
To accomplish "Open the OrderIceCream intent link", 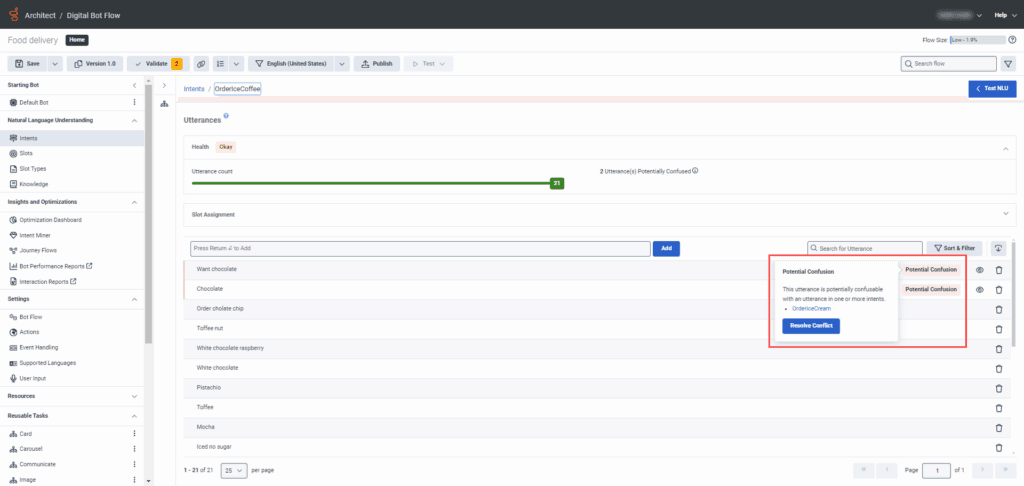I will (x=811, y=308).
